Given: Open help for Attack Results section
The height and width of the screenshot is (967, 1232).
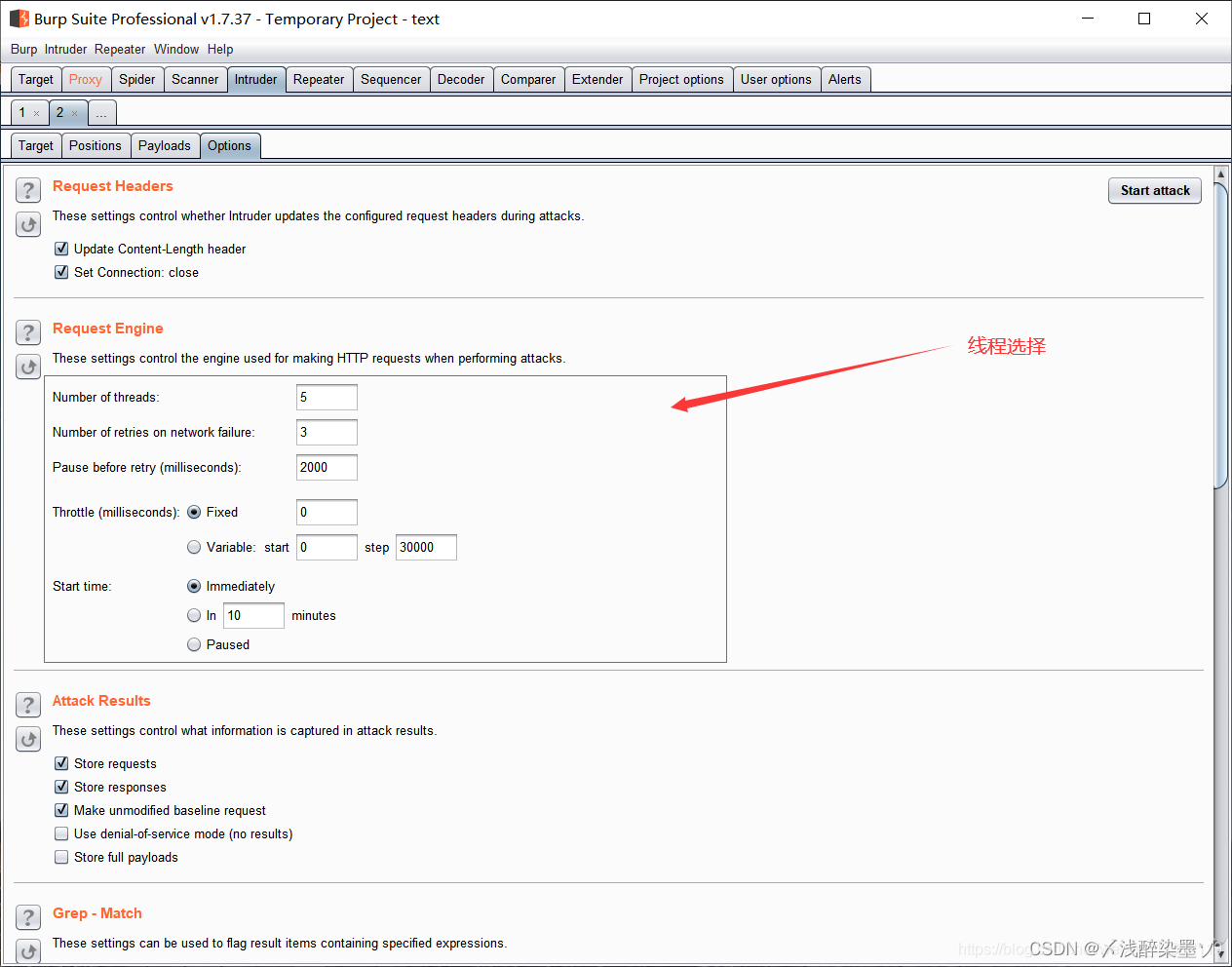Looking at the screenshot, I should click(28, 705).
